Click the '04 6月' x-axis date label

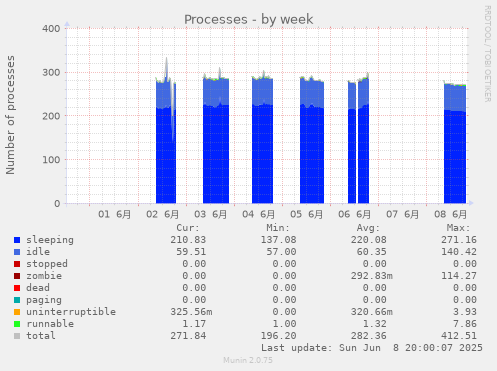coord(258,214)
